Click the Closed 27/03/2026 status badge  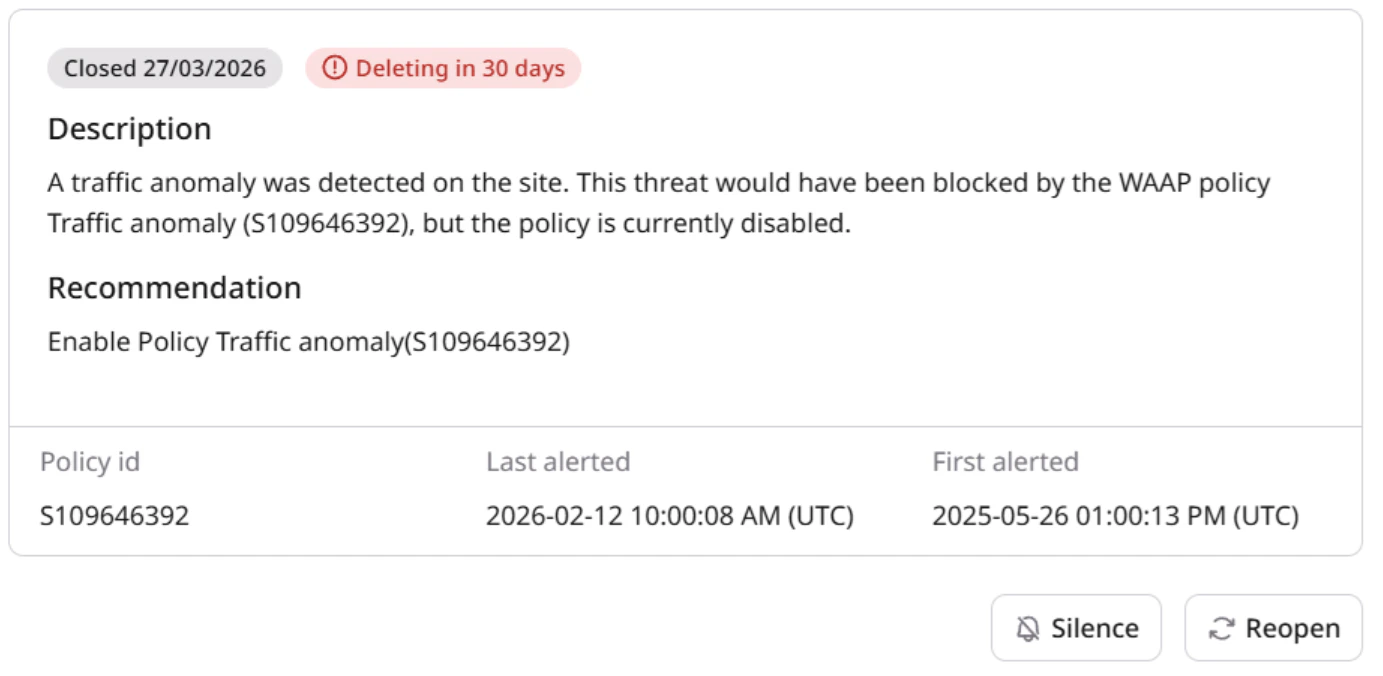(165, 68)
